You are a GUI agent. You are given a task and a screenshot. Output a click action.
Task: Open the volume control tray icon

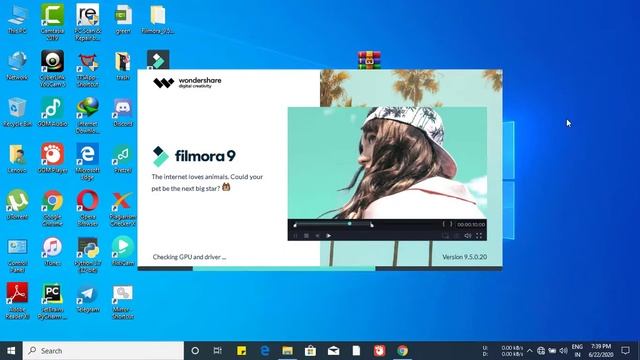coord(564,351)
